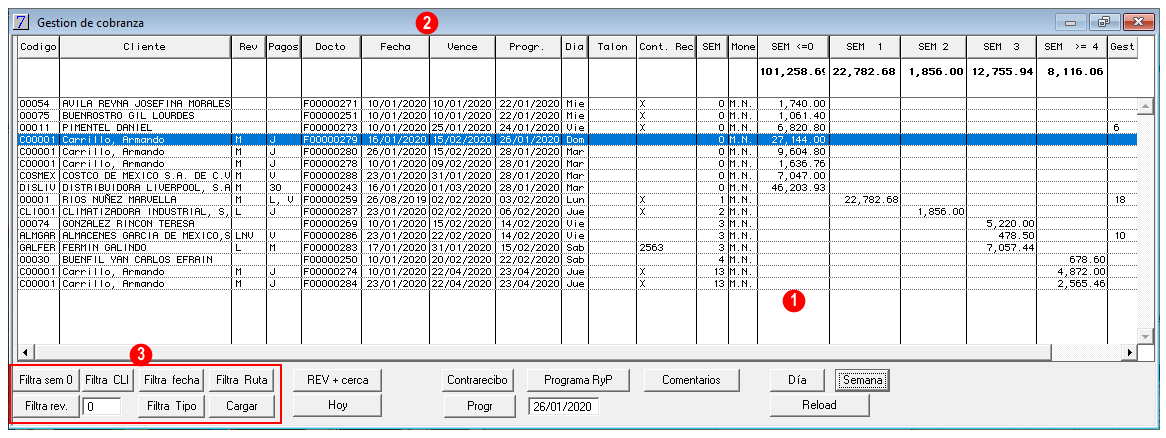Image resolution: width=1166 pixels, height=438 pixels.
Task: Click the Docto column header
Action: point(331,47)
